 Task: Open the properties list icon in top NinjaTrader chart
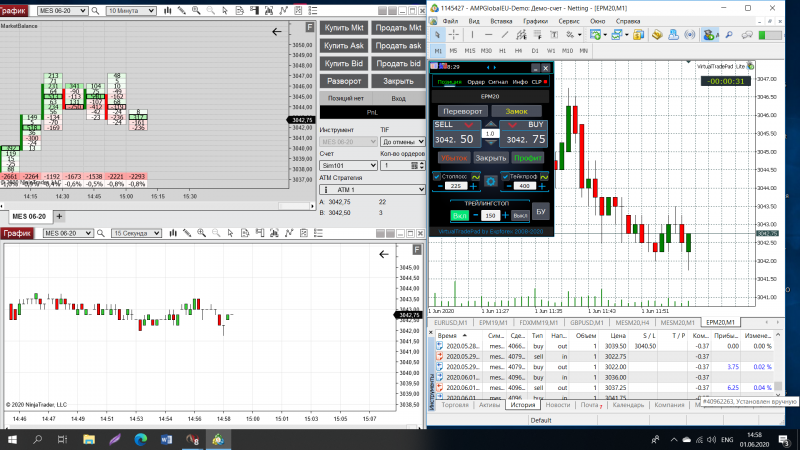point(313,10)
